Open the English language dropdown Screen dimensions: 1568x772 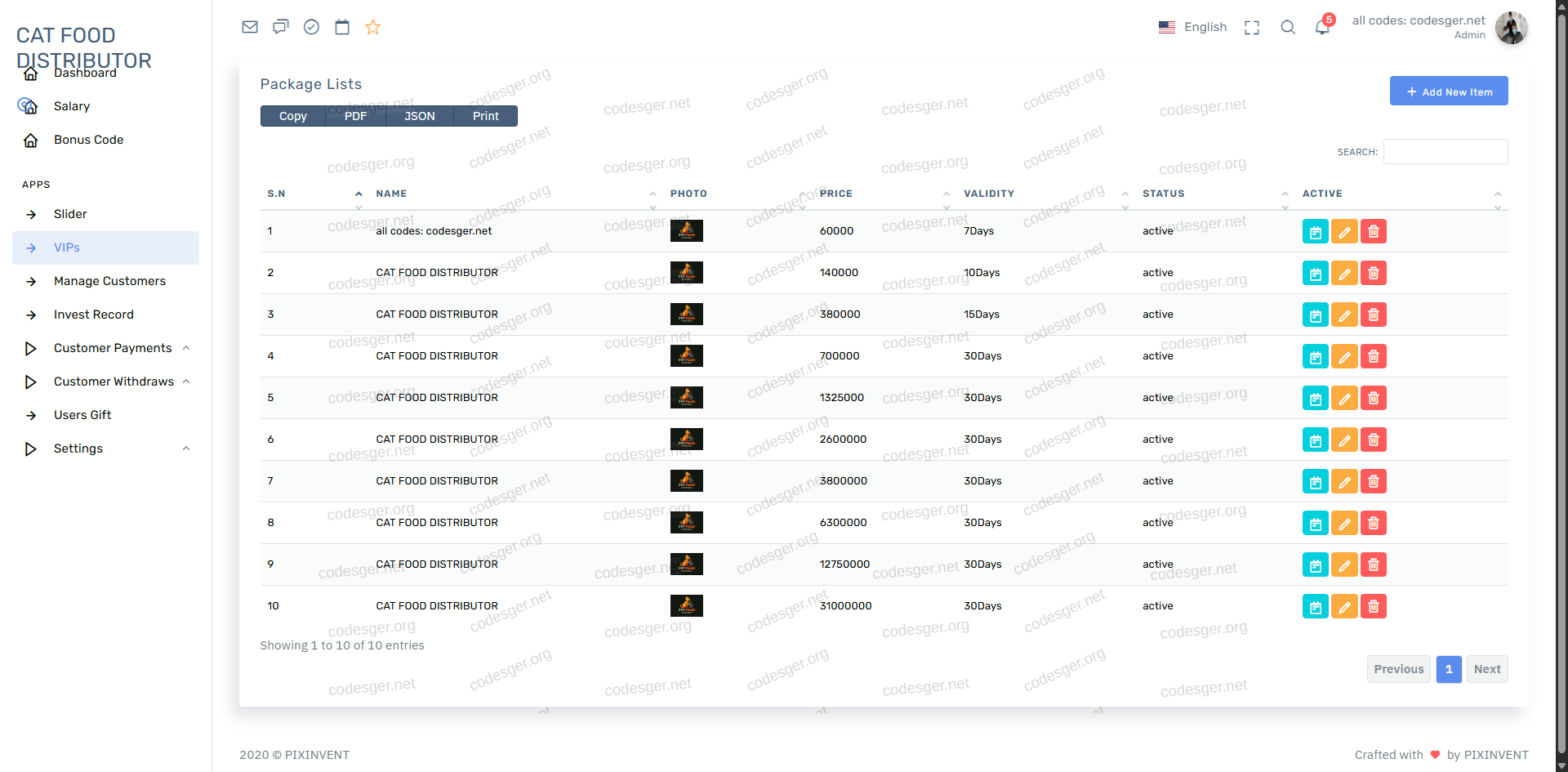tap(1193, 27)
